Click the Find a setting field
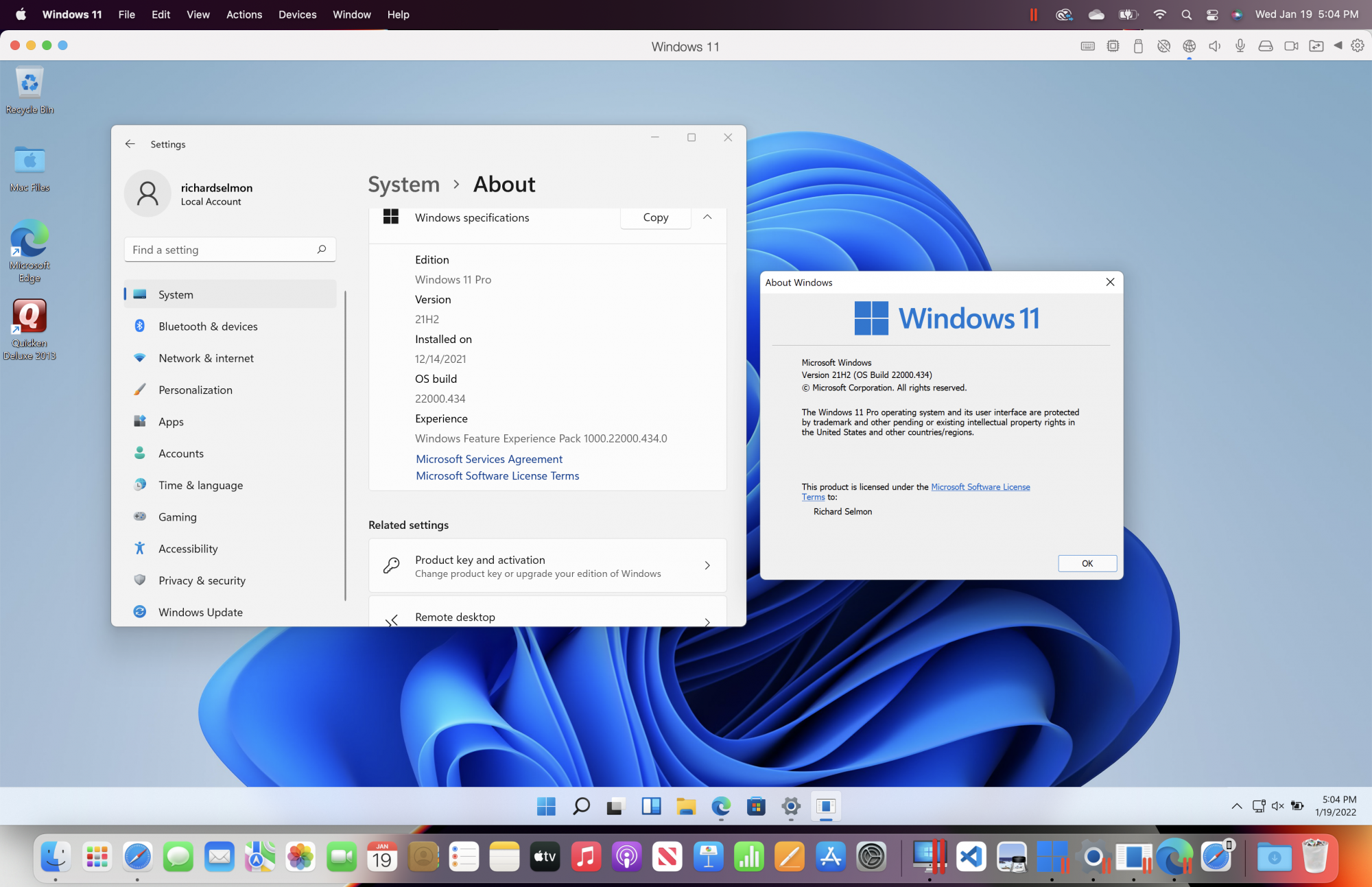The height and width of the screenshot is (887, 1372). point(223,250)
